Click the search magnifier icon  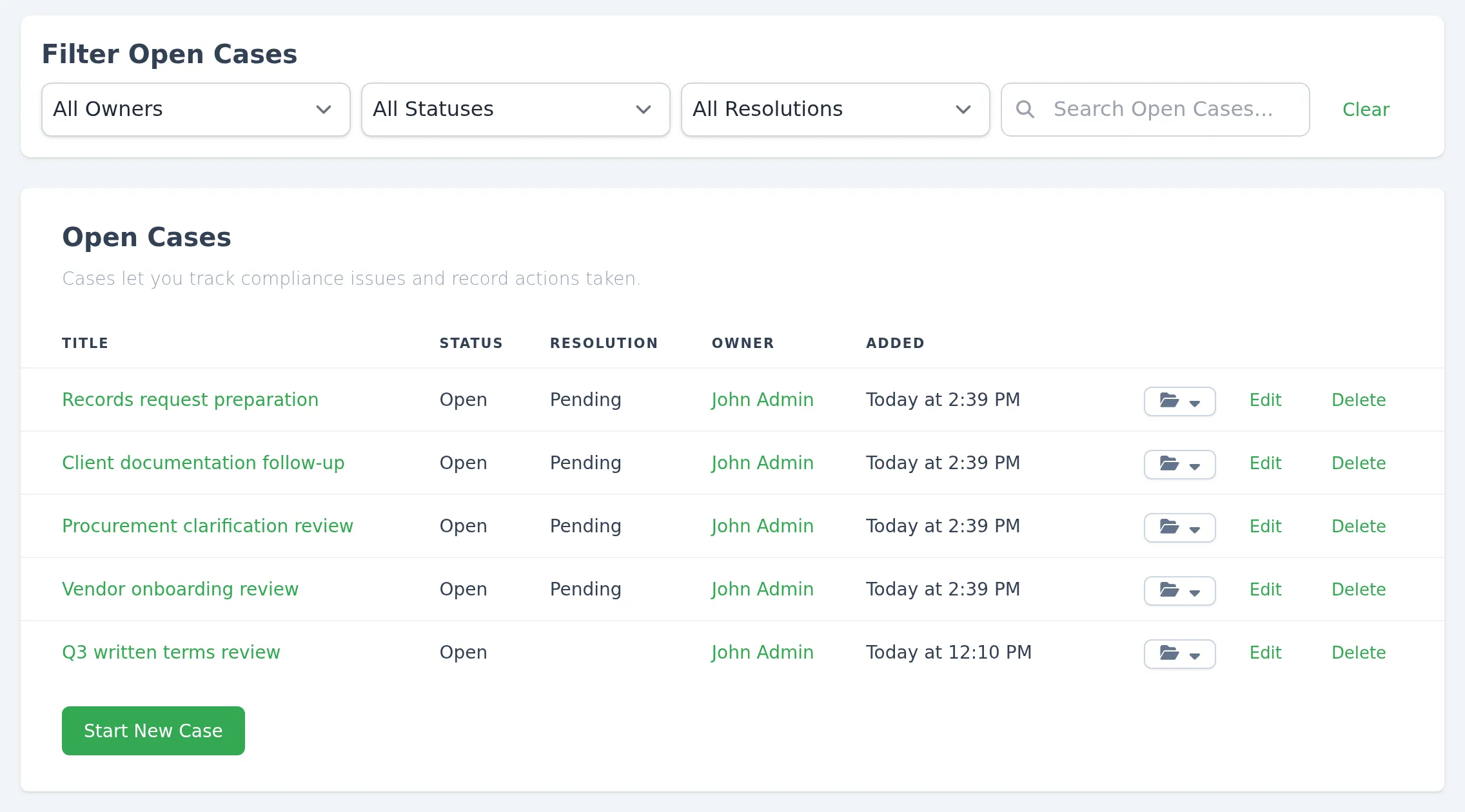1025,109
